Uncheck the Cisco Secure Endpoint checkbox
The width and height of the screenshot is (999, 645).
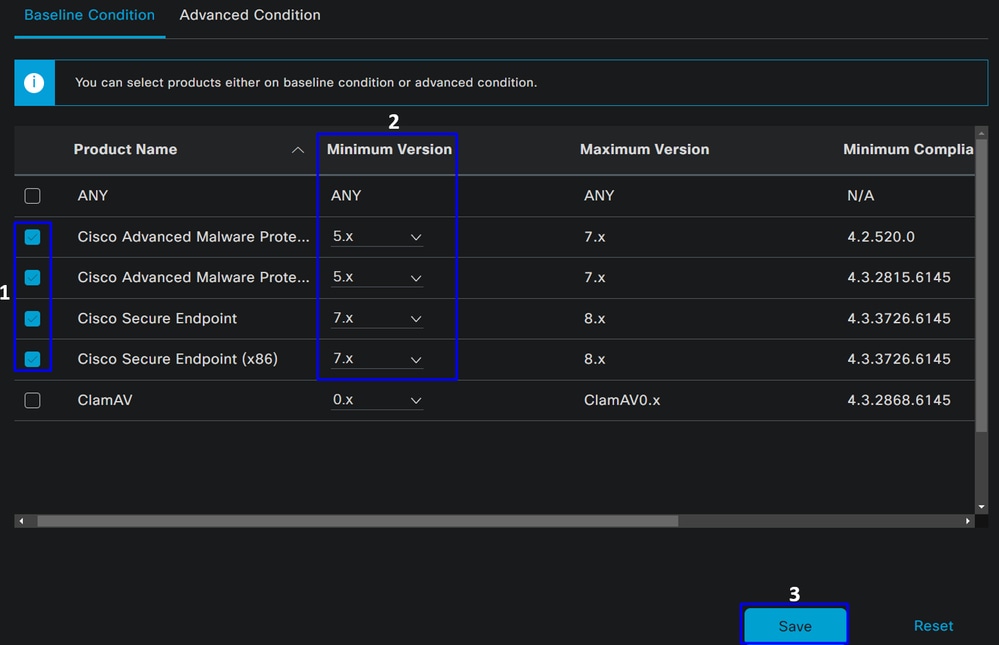pos(32,319)
